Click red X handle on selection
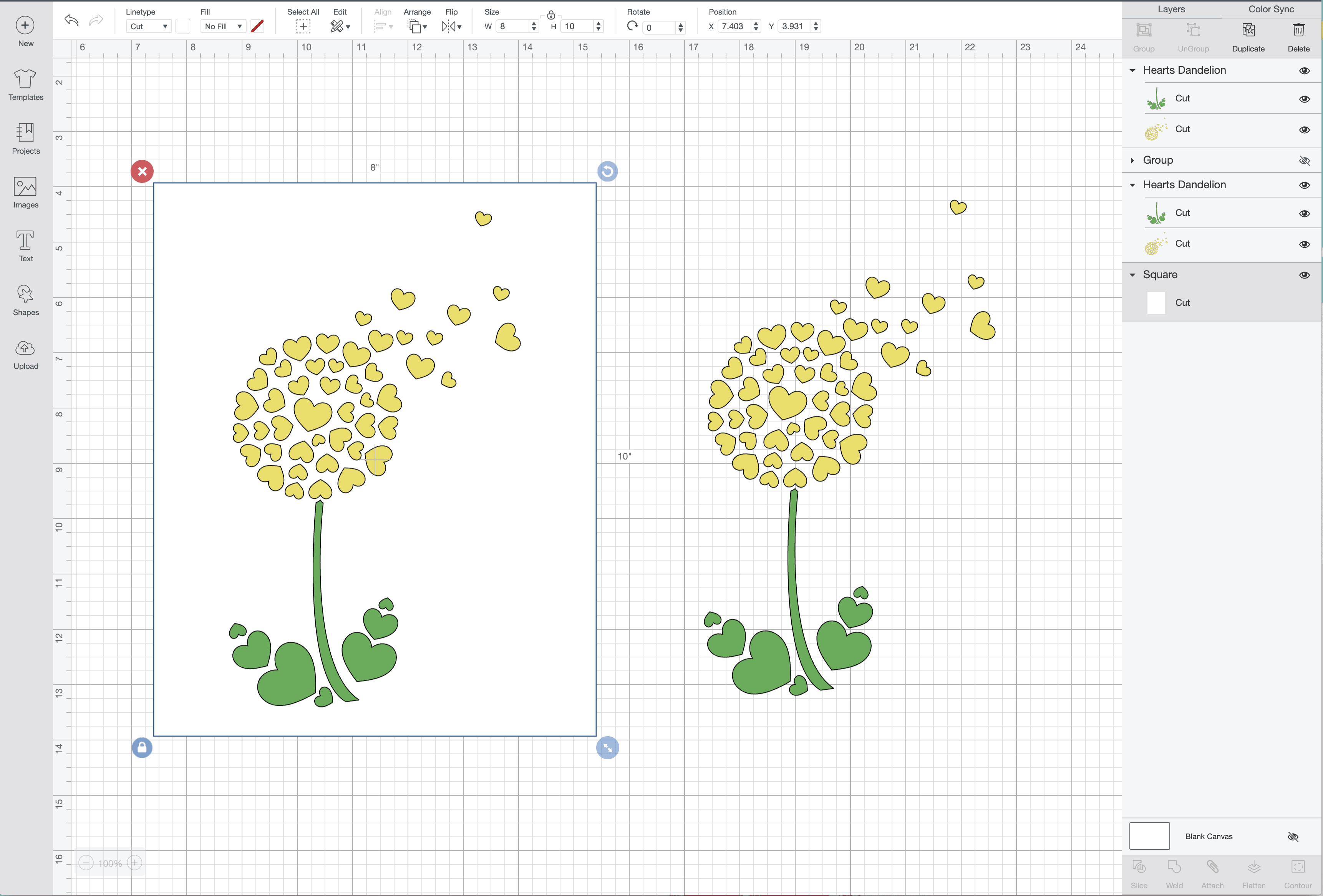This screenshot has height=896, width=1323. (142, 171)
